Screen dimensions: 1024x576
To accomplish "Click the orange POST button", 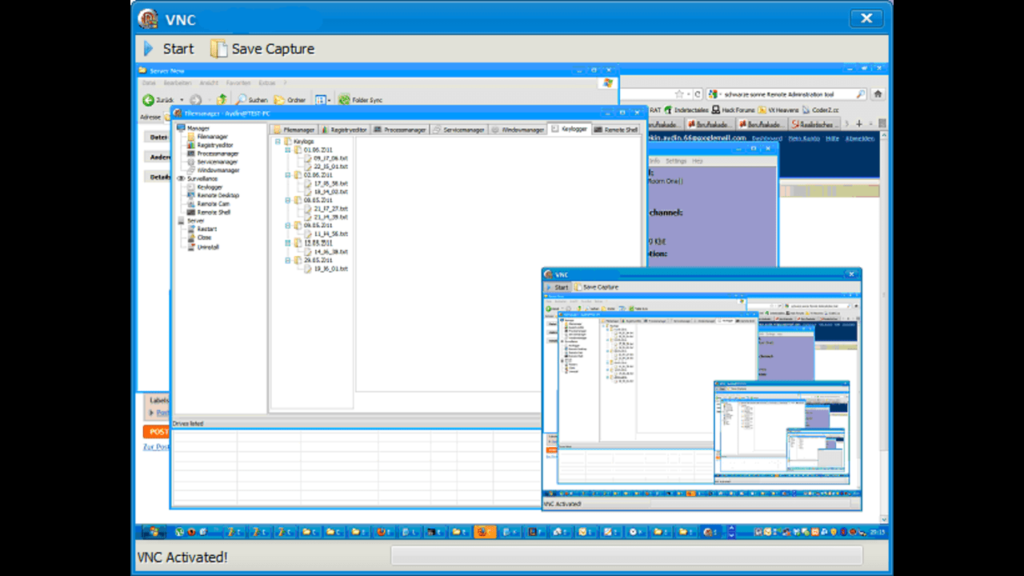I will pyautogui.click(x=156, y=432).
